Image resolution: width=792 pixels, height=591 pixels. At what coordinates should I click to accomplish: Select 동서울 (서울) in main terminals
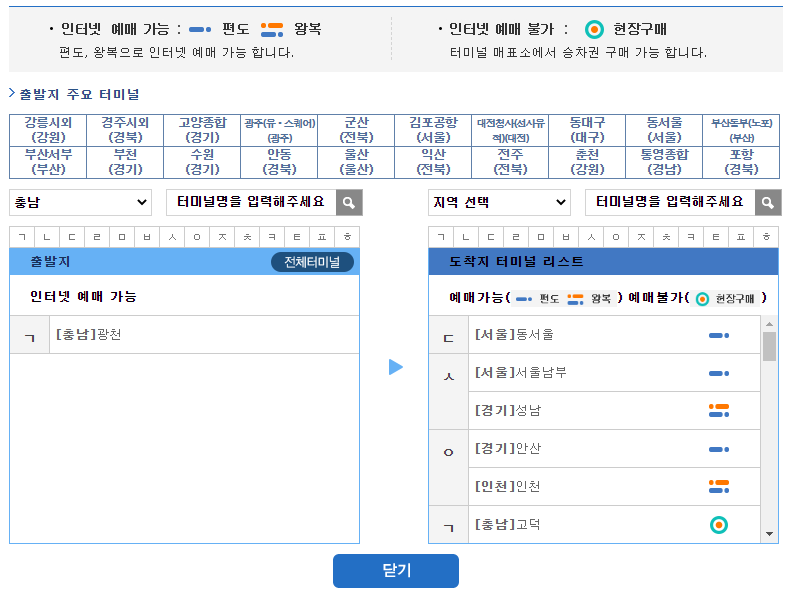(x=664, y=130)
